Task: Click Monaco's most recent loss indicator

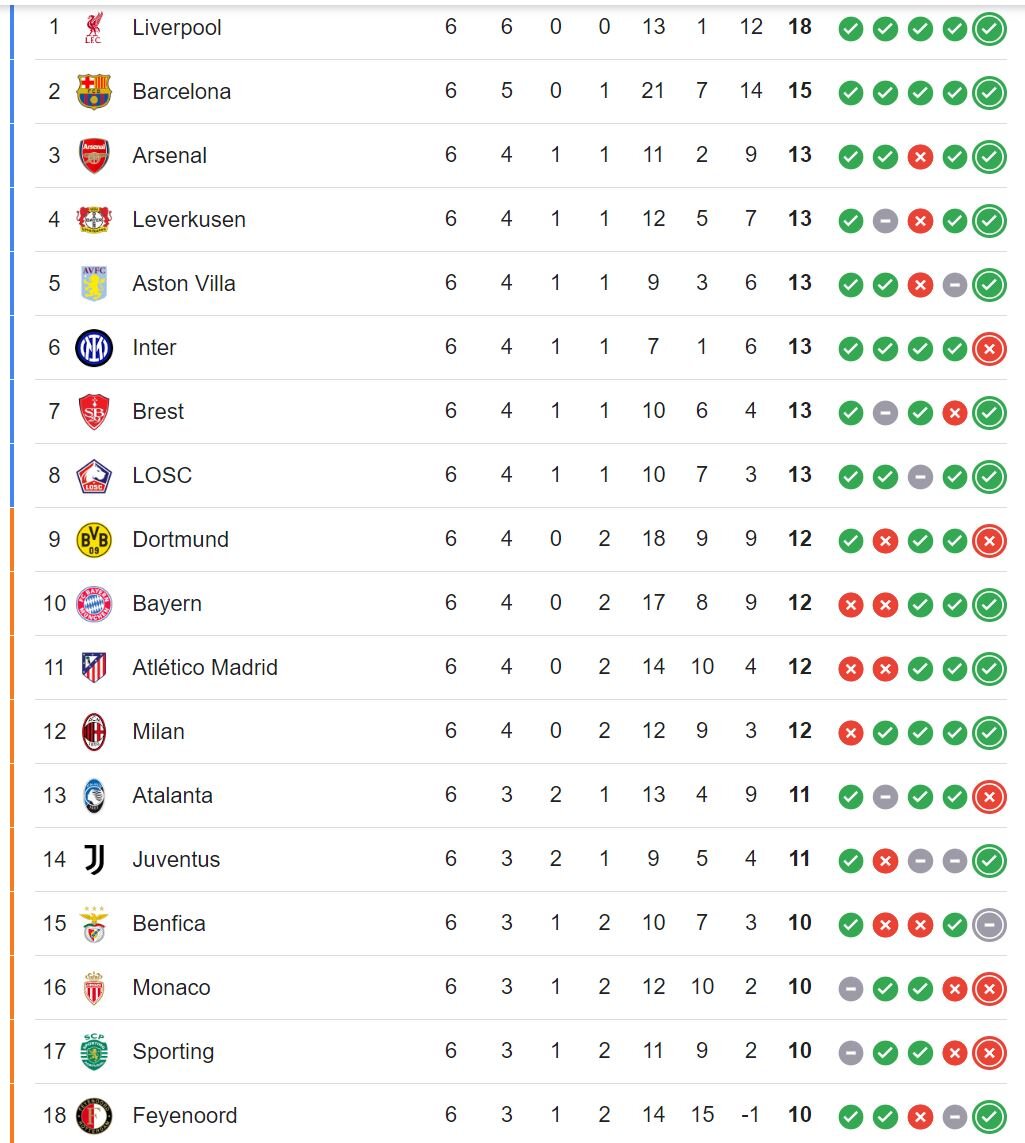Action: coord(989,989)
